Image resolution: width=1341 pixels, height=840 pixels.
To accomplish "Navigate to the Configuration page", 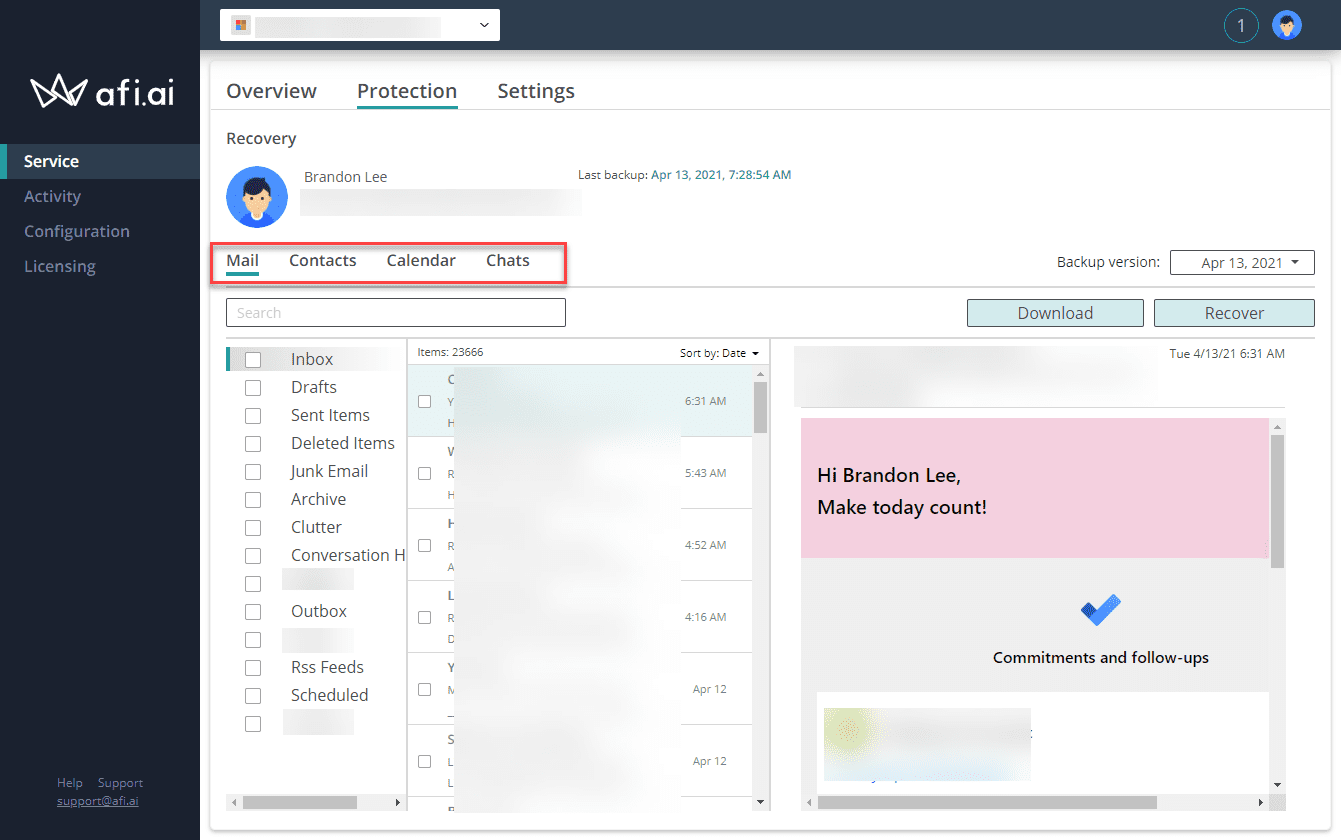I will (77, 231).
